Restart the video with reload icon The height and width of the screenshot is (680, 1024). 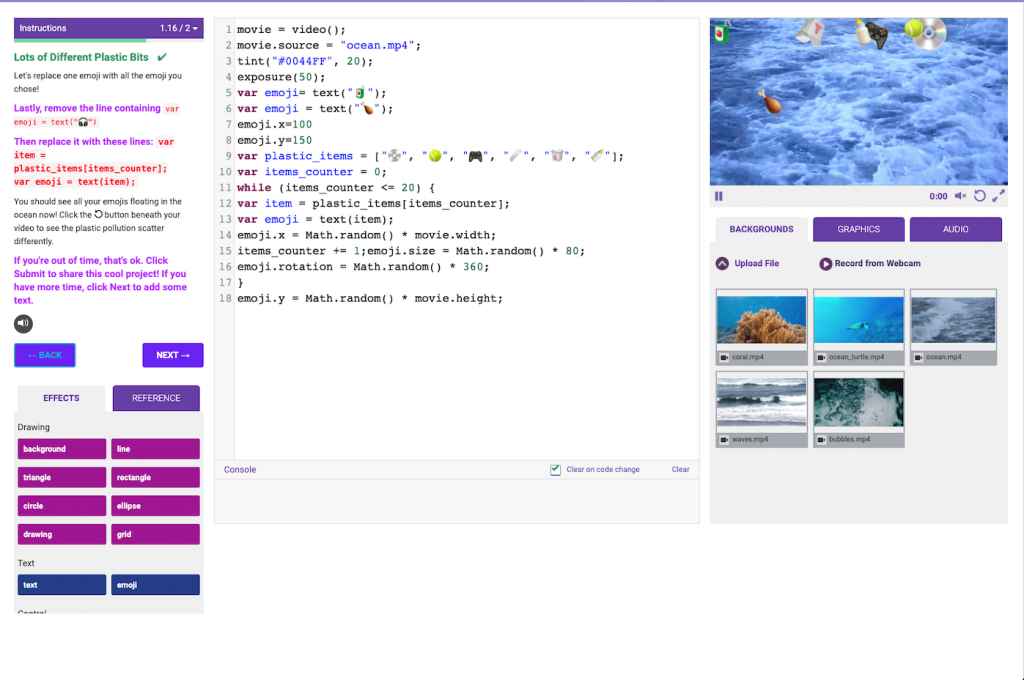pos(979,196)
